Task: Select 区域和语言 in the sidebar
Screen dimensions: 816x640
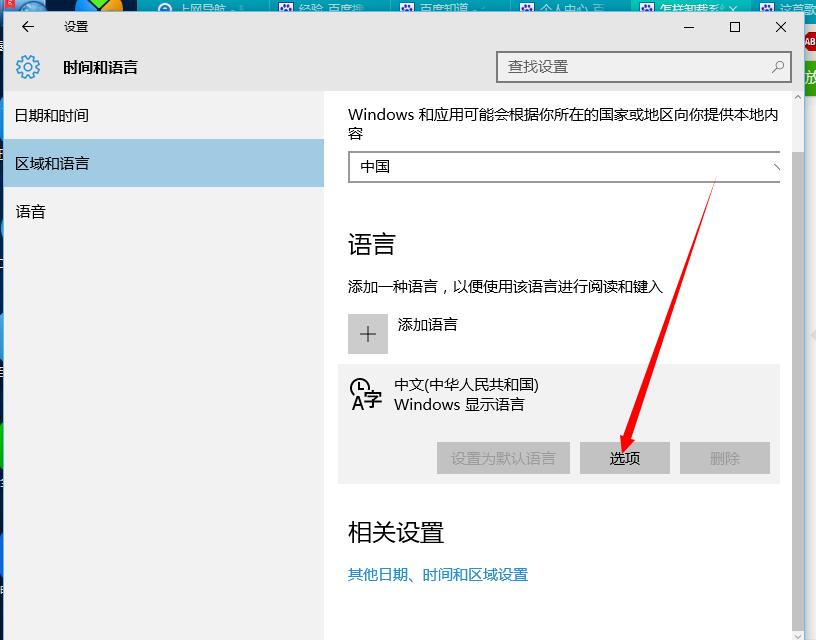Action: [163, 163]
